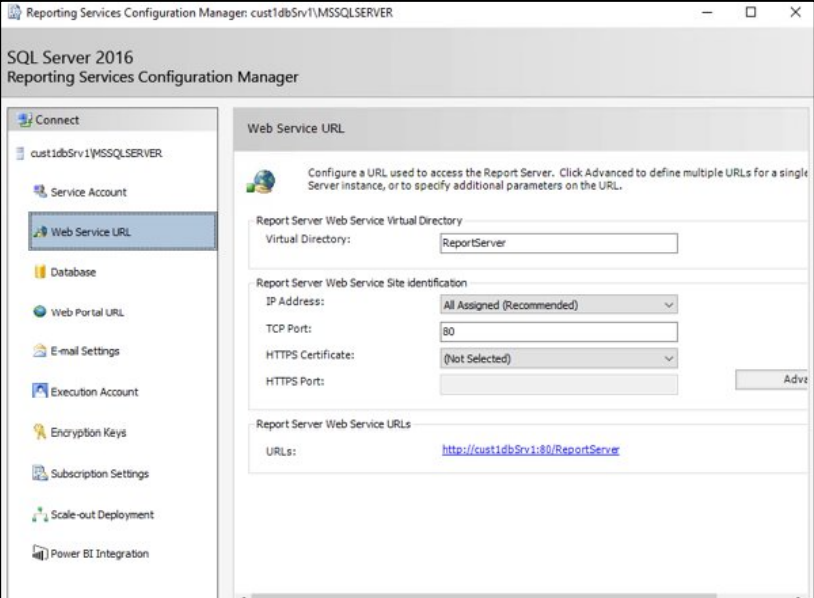Open the Encryption Keys page

pos(88,432)
